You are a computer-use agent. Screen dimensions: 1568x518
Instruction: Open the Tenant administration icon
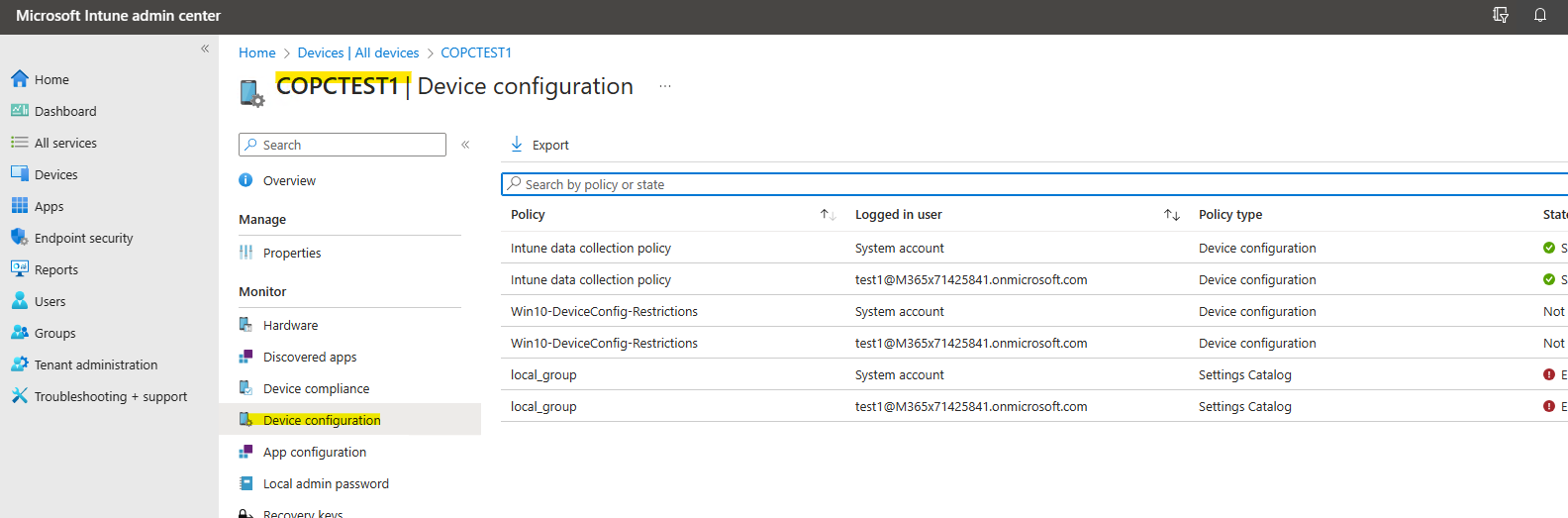pos(19,363)
